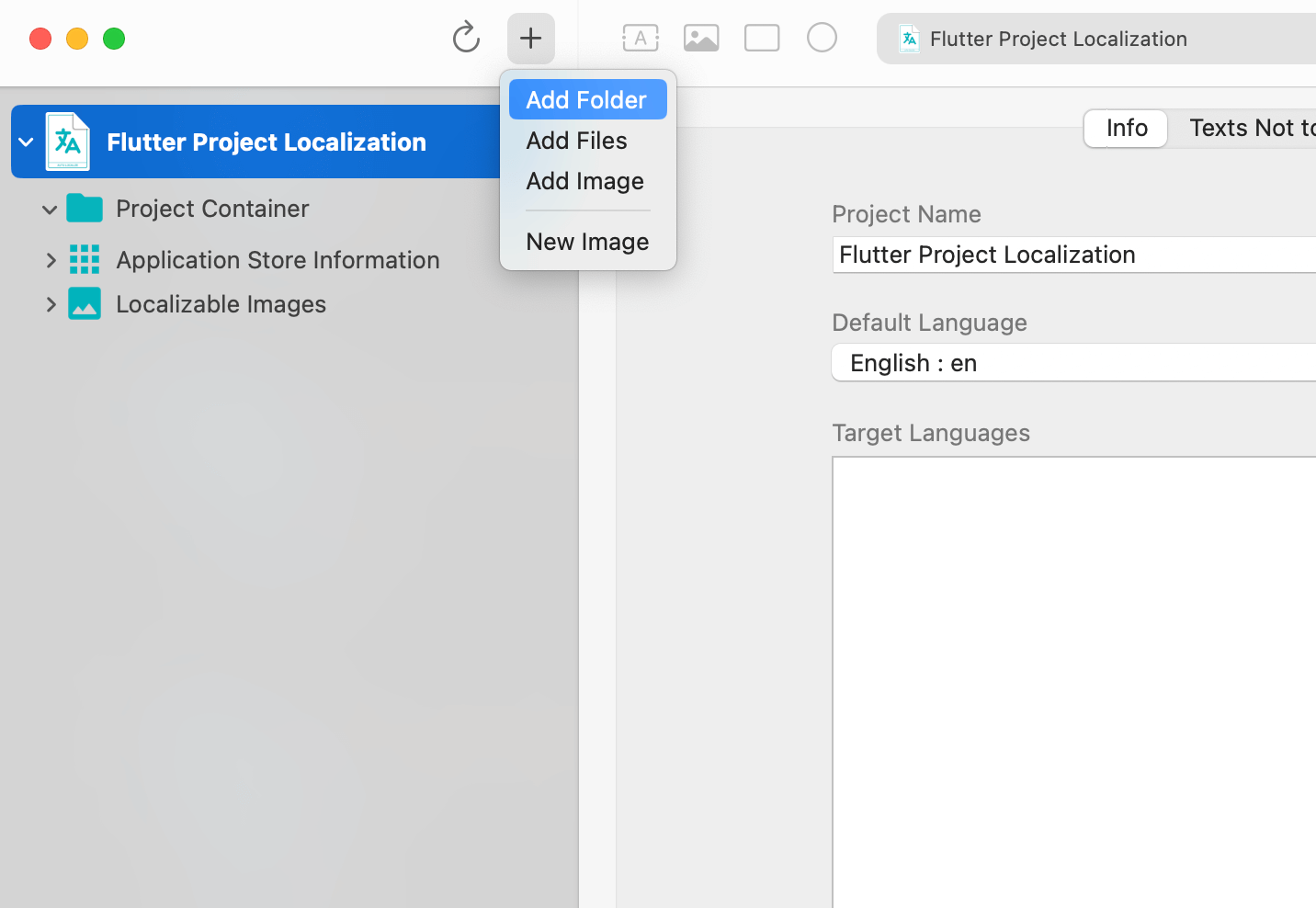This screenshot has height=908, width=1316.
Task: Expand the Application Store Information chevron
Action: [51, 260]
